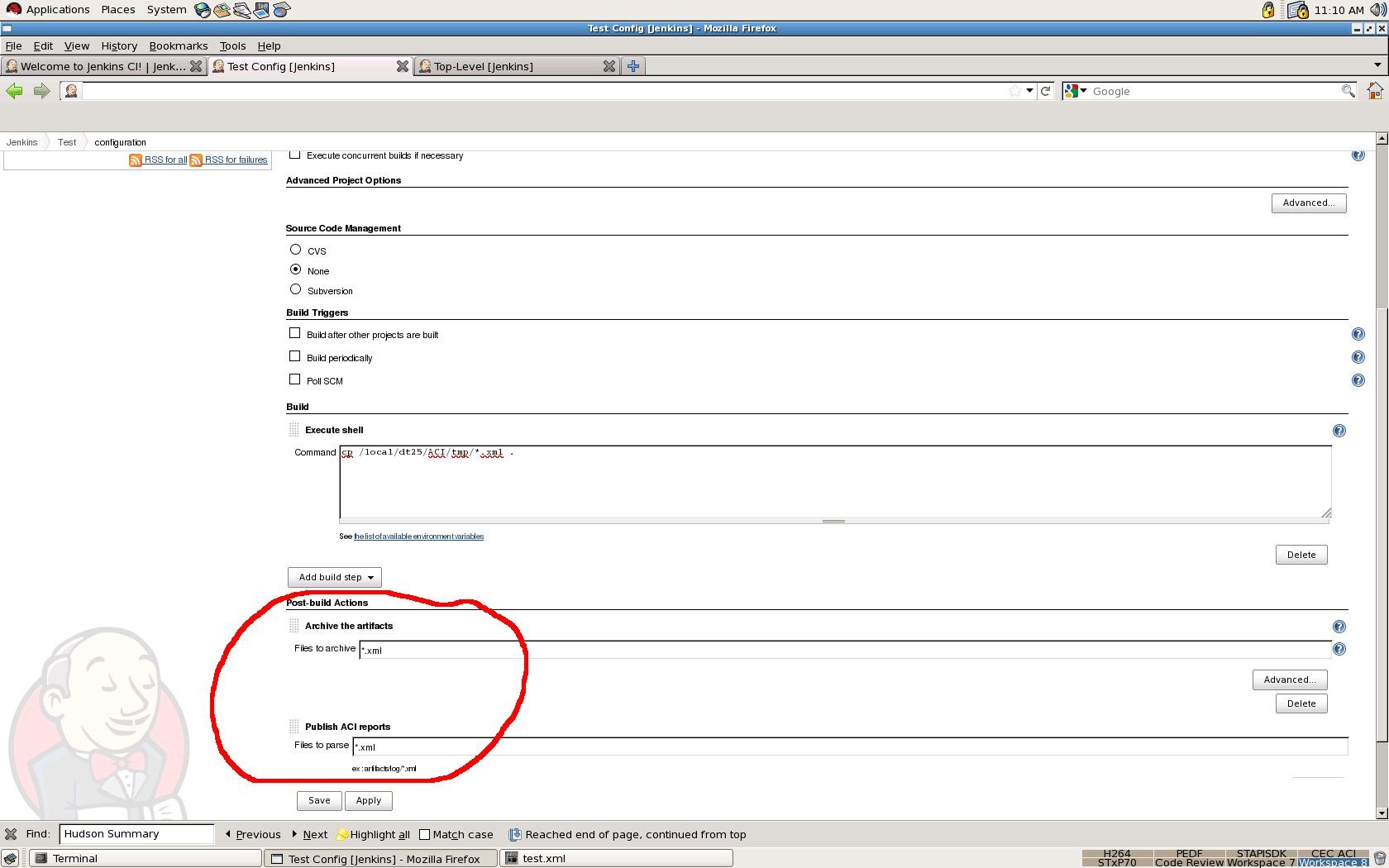This screenshot has width=1389, height=868.
Task: Open Advanced options for Archive the artifacts
Action: [1290, 680]
